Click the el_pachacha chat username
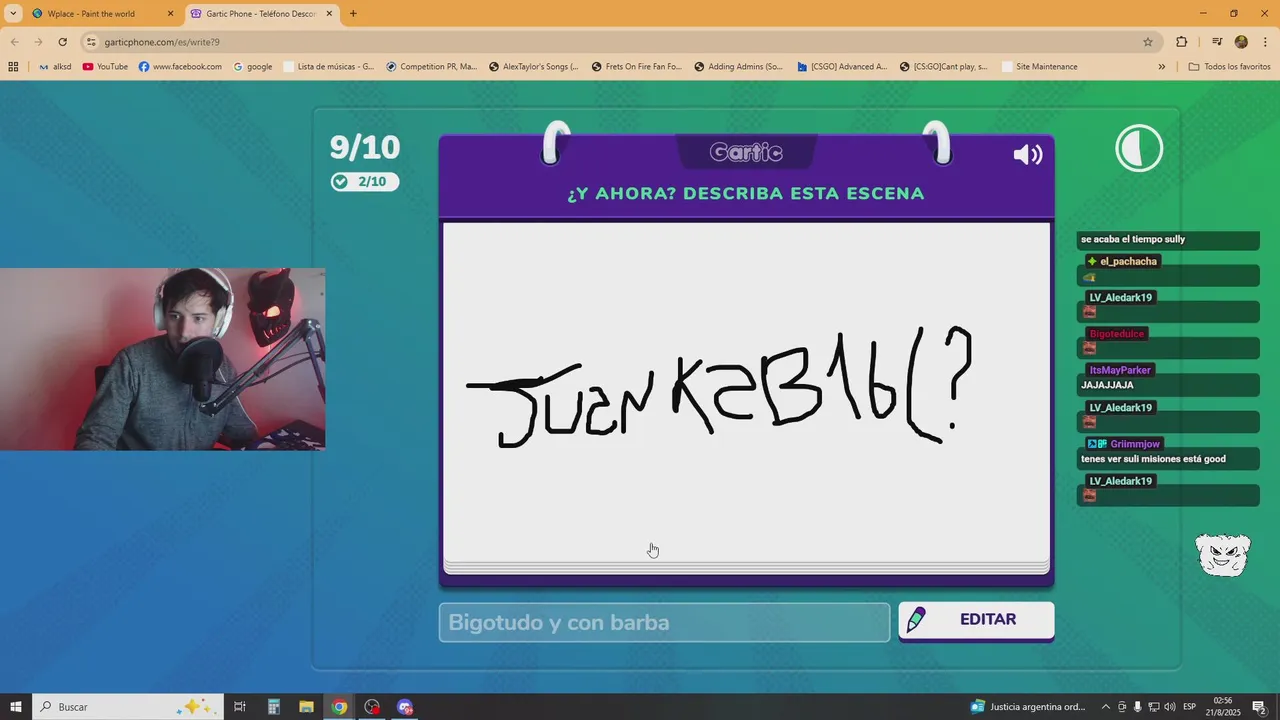 pos(1128,261)
